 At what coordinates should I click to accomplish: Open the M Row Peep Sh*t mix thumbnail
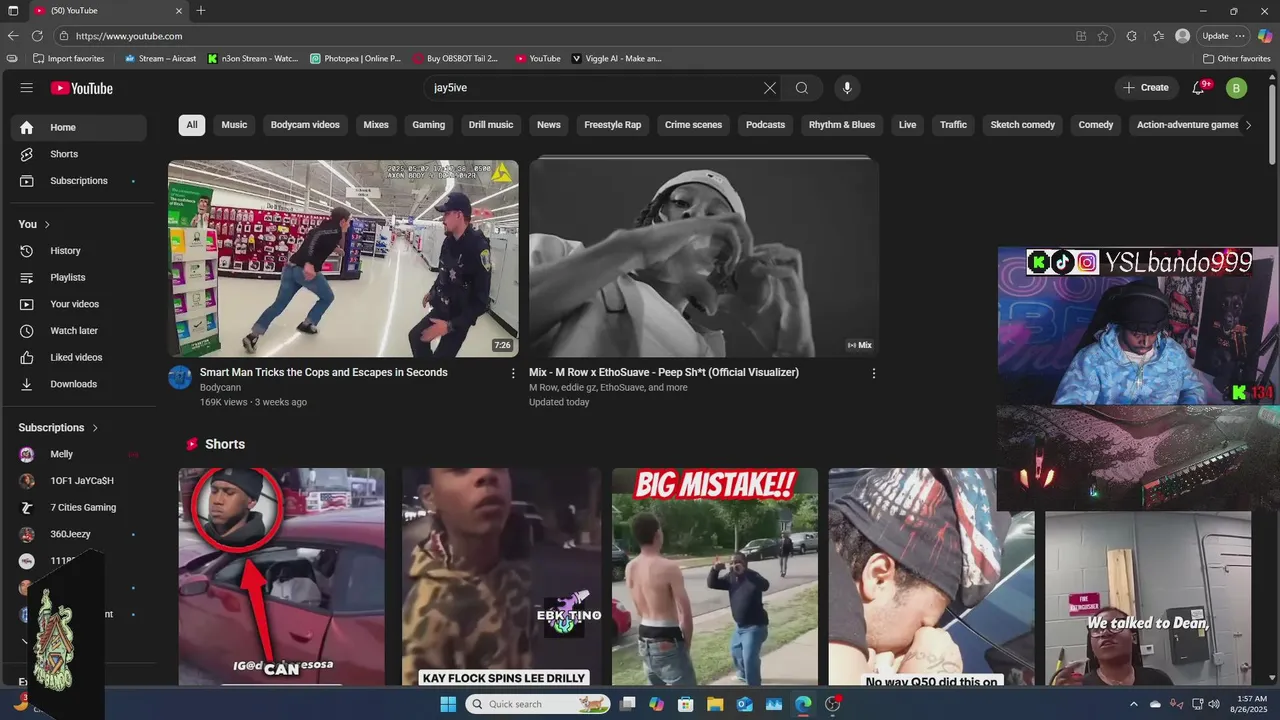pos(704,258)
